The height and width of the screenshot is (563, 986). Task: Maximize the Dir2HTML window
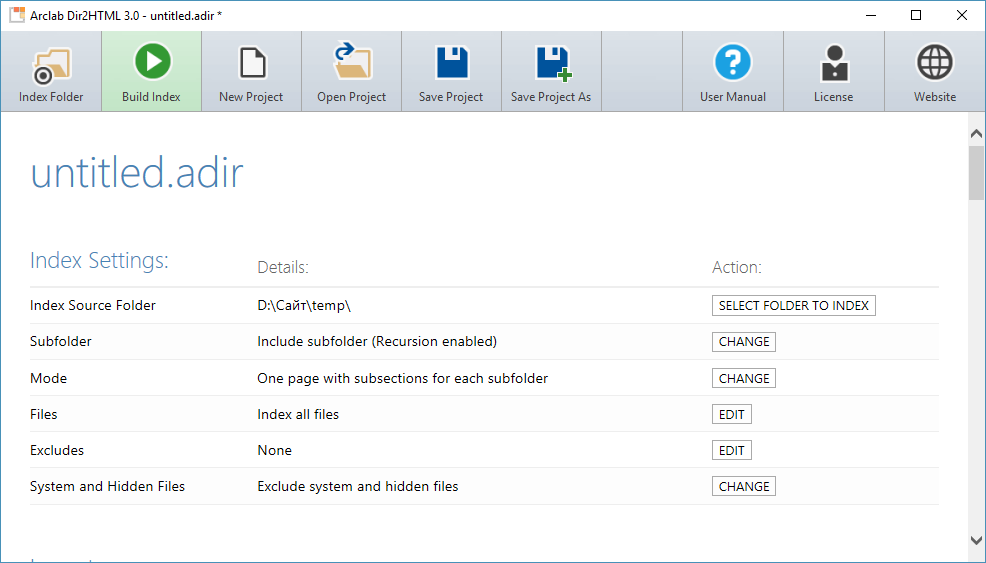(916, 15)
